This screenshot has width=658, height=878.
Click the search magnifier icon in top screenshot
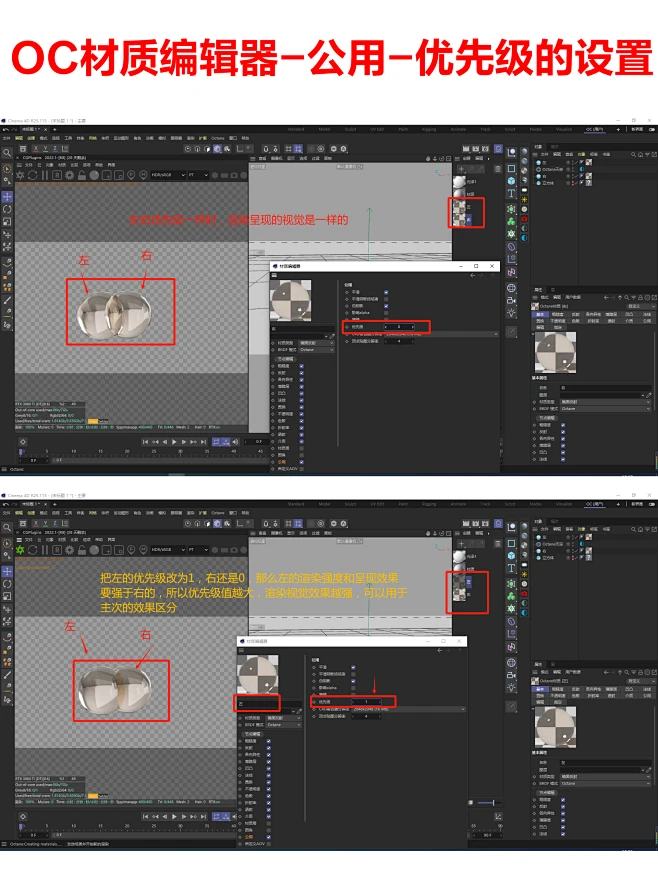click(x=7, y=154)
